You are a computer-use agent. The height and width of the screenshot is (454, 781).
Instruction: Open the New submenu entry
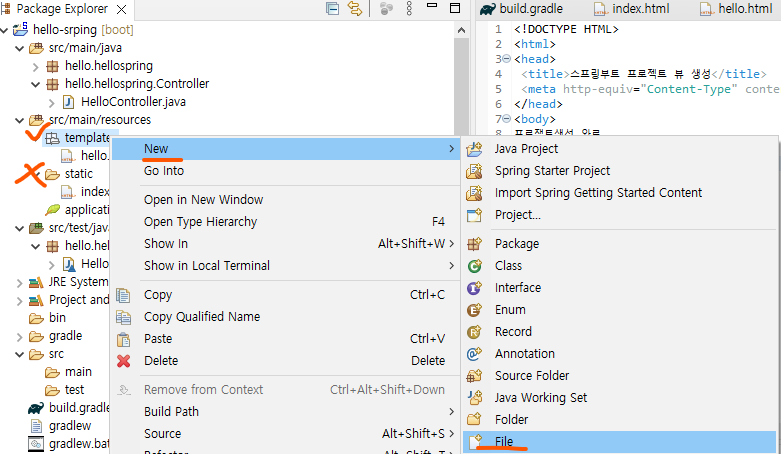tap(285, 149)
